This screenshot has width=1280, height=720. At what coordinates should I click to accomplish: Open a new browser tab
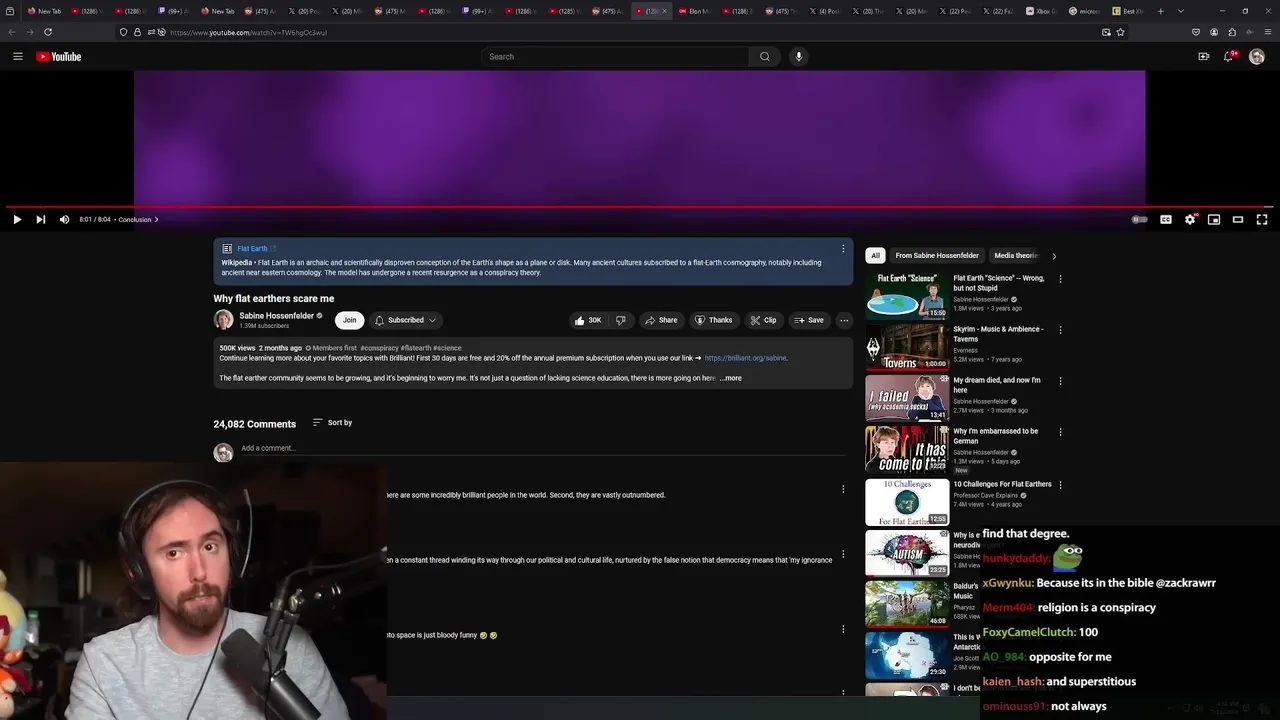[x=1160, y=11]
